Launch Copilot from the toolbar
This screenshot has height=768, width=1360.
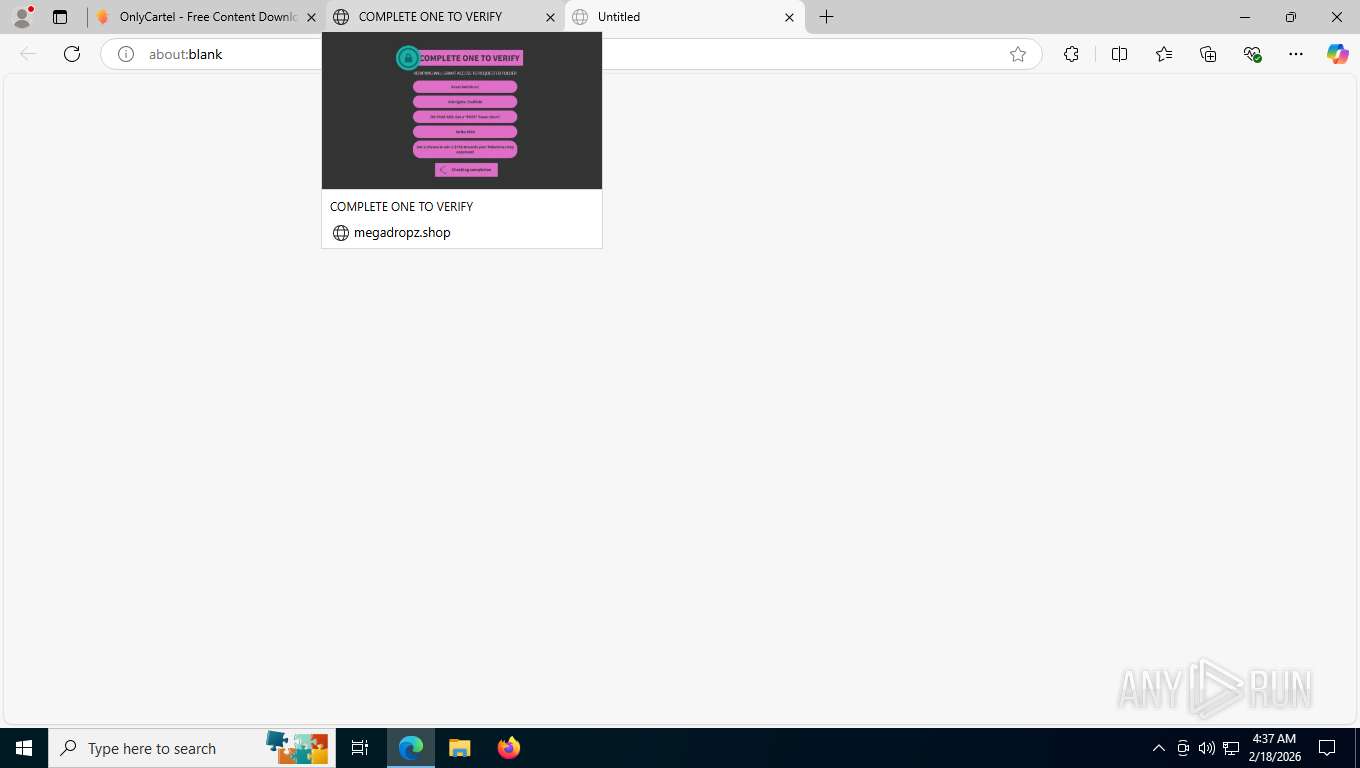click(1338, 54)
